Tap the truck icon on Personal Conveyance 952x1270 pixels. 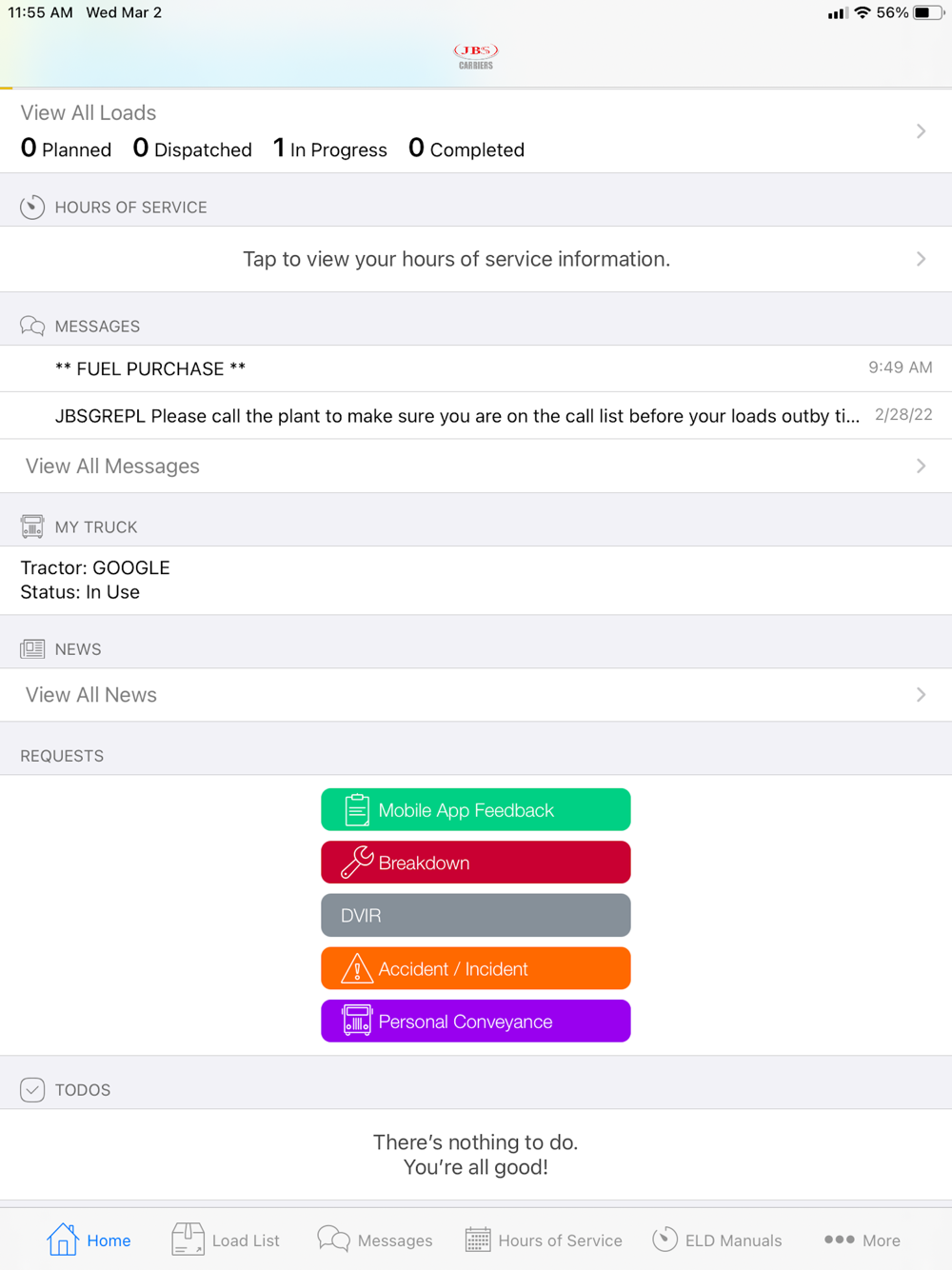357,1021
